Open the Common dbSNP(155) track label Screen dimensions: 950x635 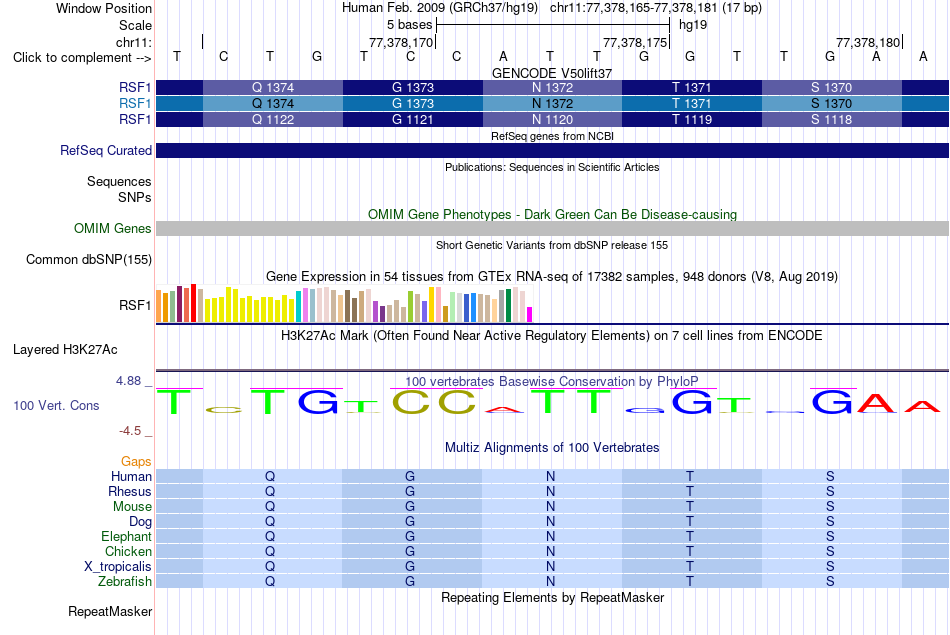tap(89, 259)
